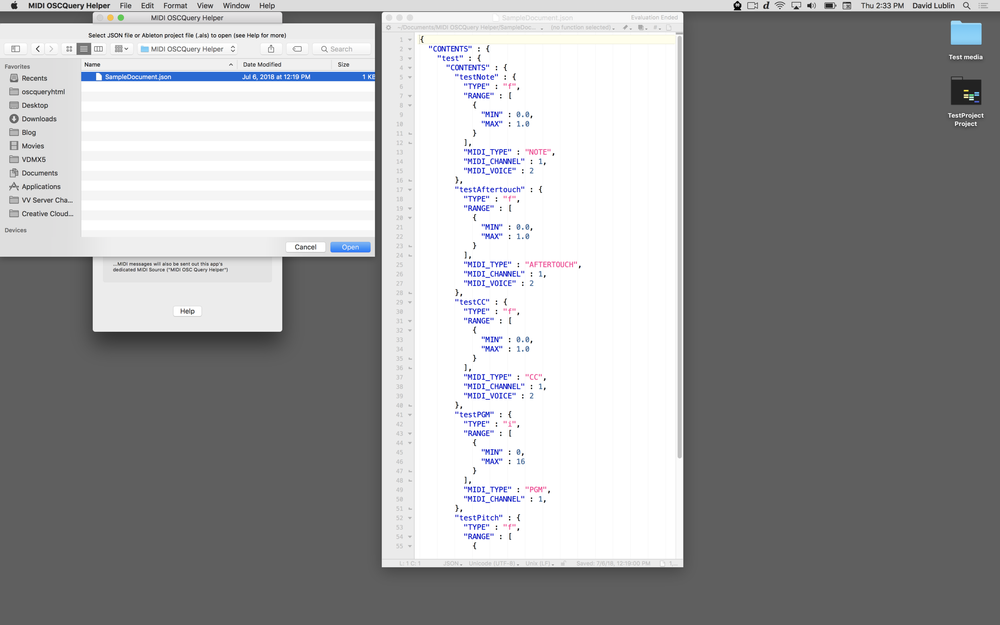This screenshot has width=1000, height=625.
Task: Click the Cancel button
Action: pos(305,247)
